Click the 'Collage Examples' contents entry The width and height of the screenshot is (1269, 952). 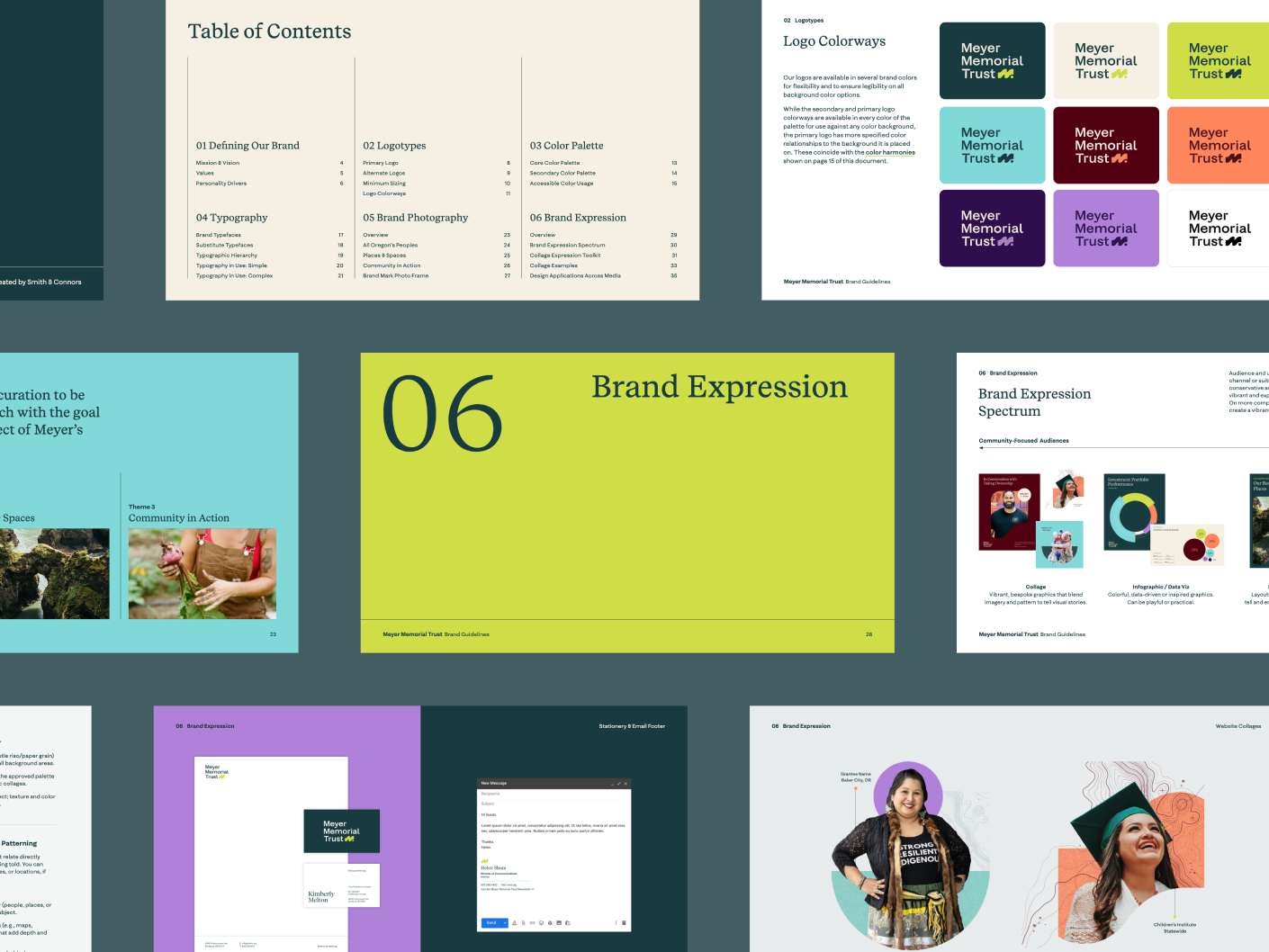click(x=554, y=265)
